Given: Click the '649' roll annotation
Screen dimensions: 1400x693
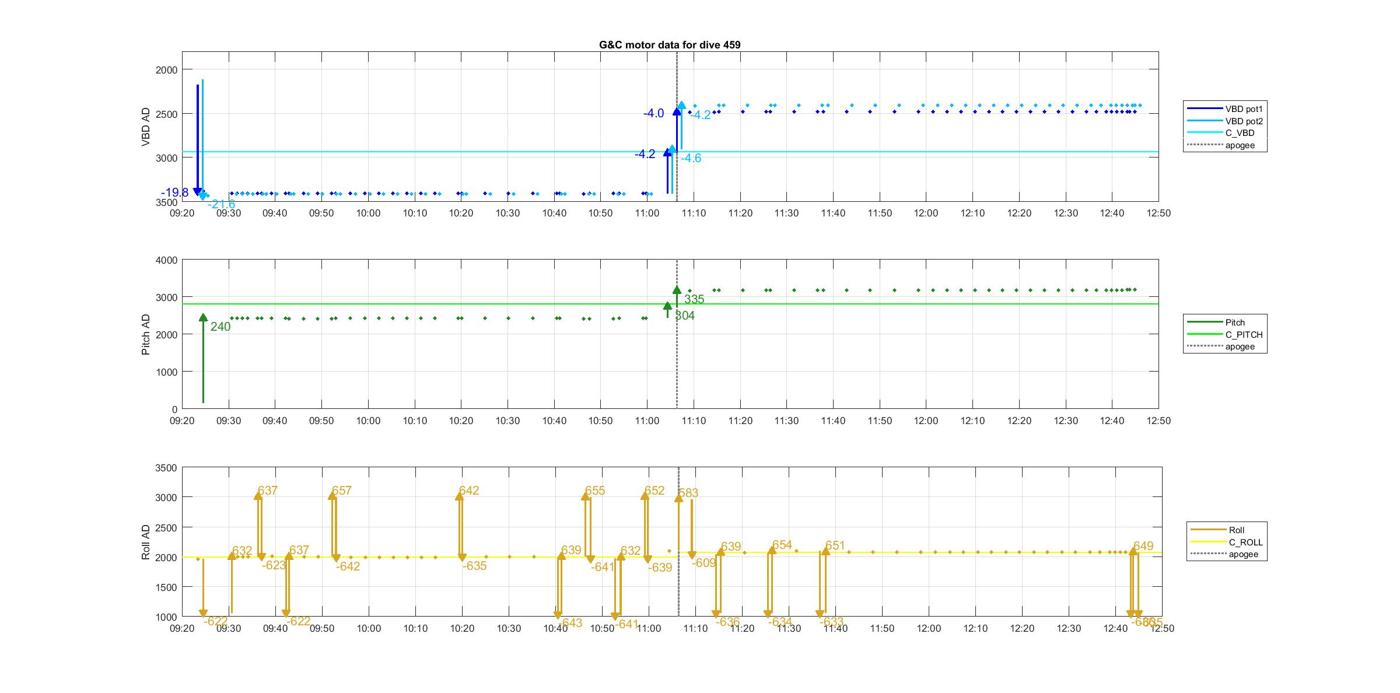Looking at the screenshot, I should click(x=1143, y=546).
